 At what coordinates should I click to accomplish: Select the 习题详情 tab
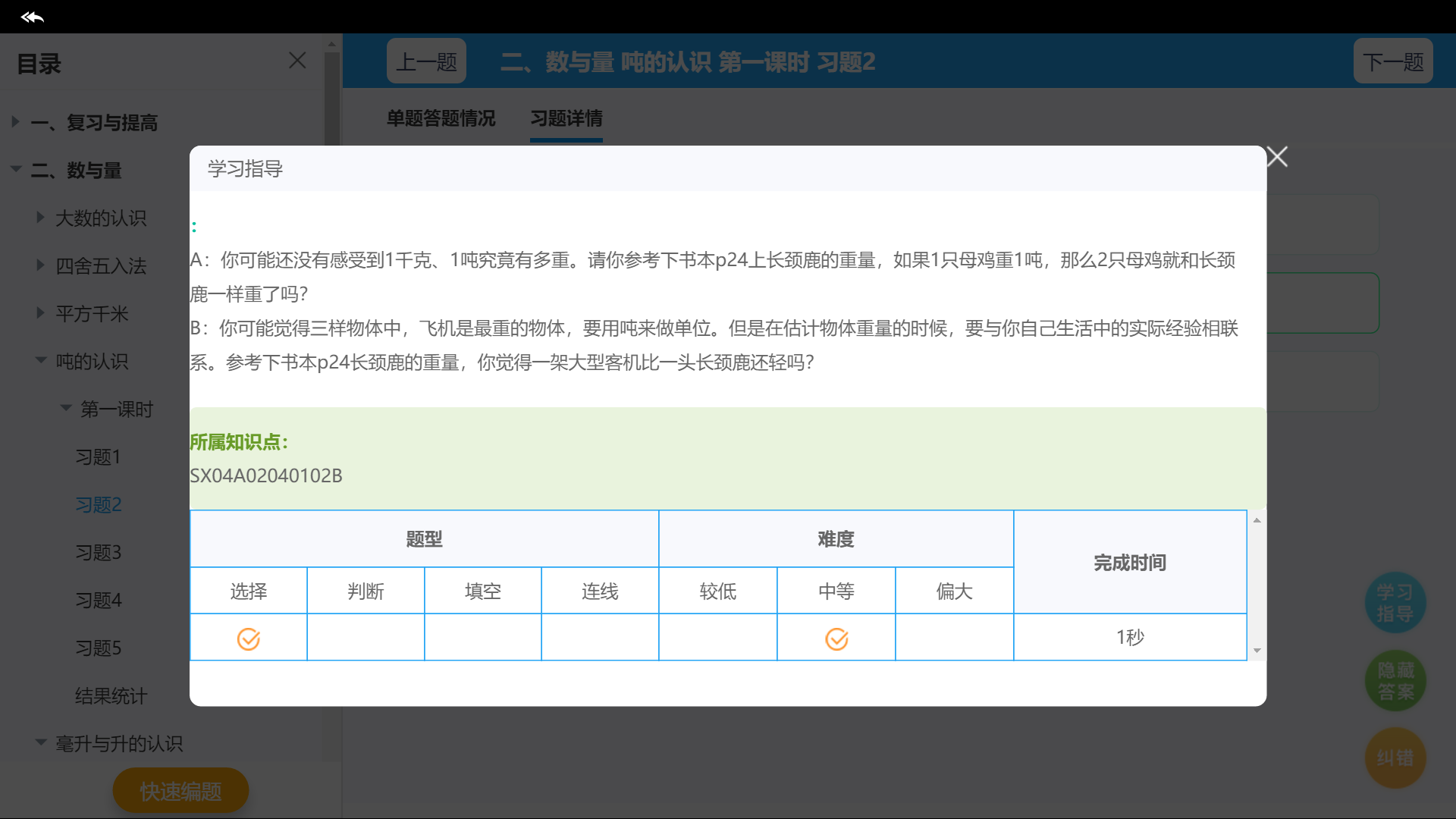pos(566,118)
